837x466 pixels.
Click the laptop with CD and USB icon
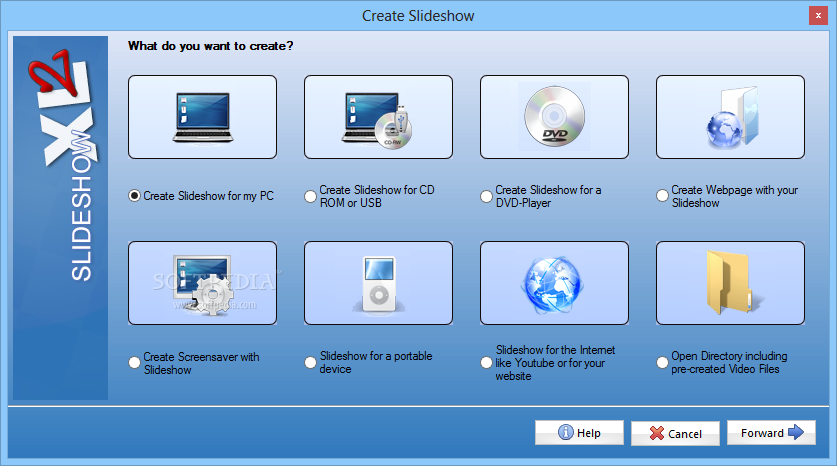pyautogui.click(x=378, y=117)
